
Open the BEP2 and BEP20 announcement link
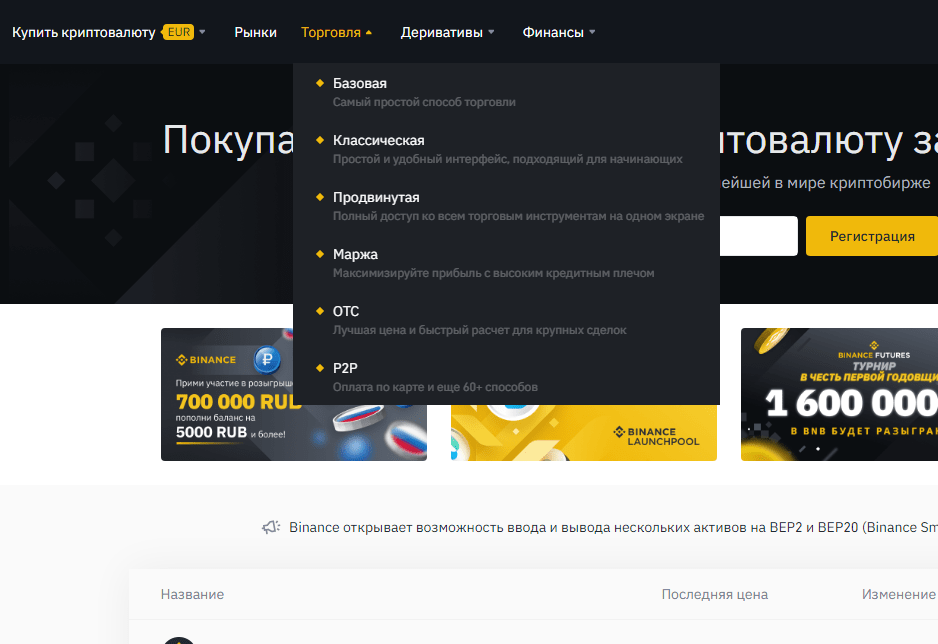[613, 527]
